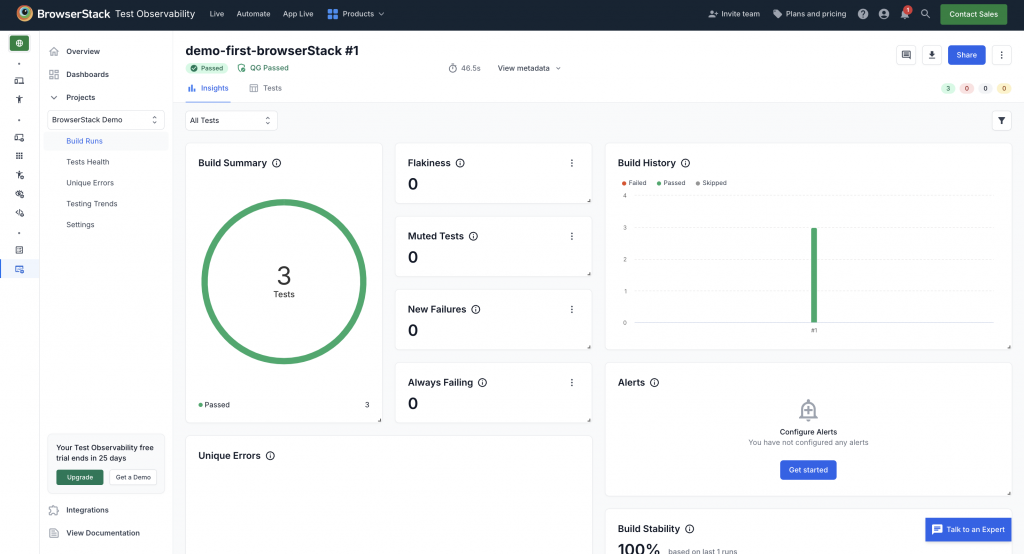The width and height of the screenshot is (1024, 554).
Task: Show the Build Summary info icon
Action: 276,163
